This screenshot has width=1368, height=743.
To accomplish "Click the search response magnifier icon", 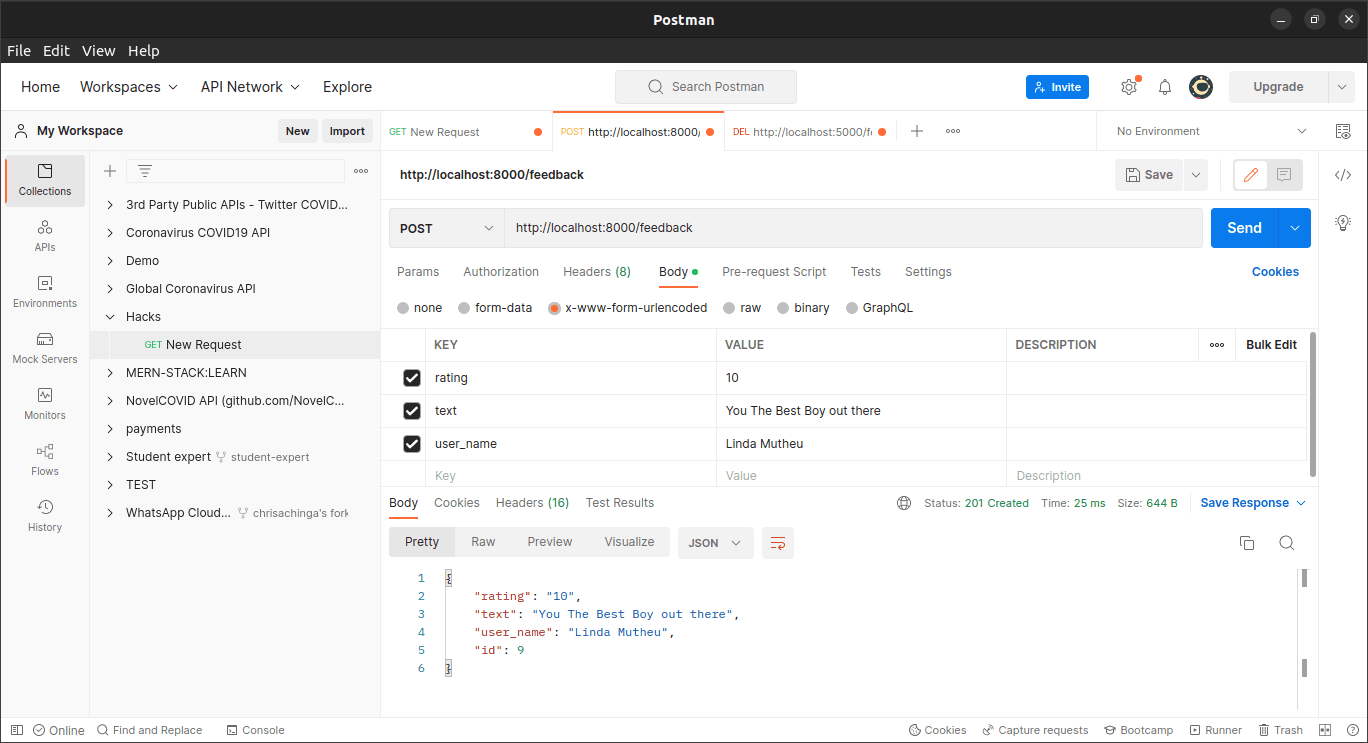I will [x=1287, y=543].
